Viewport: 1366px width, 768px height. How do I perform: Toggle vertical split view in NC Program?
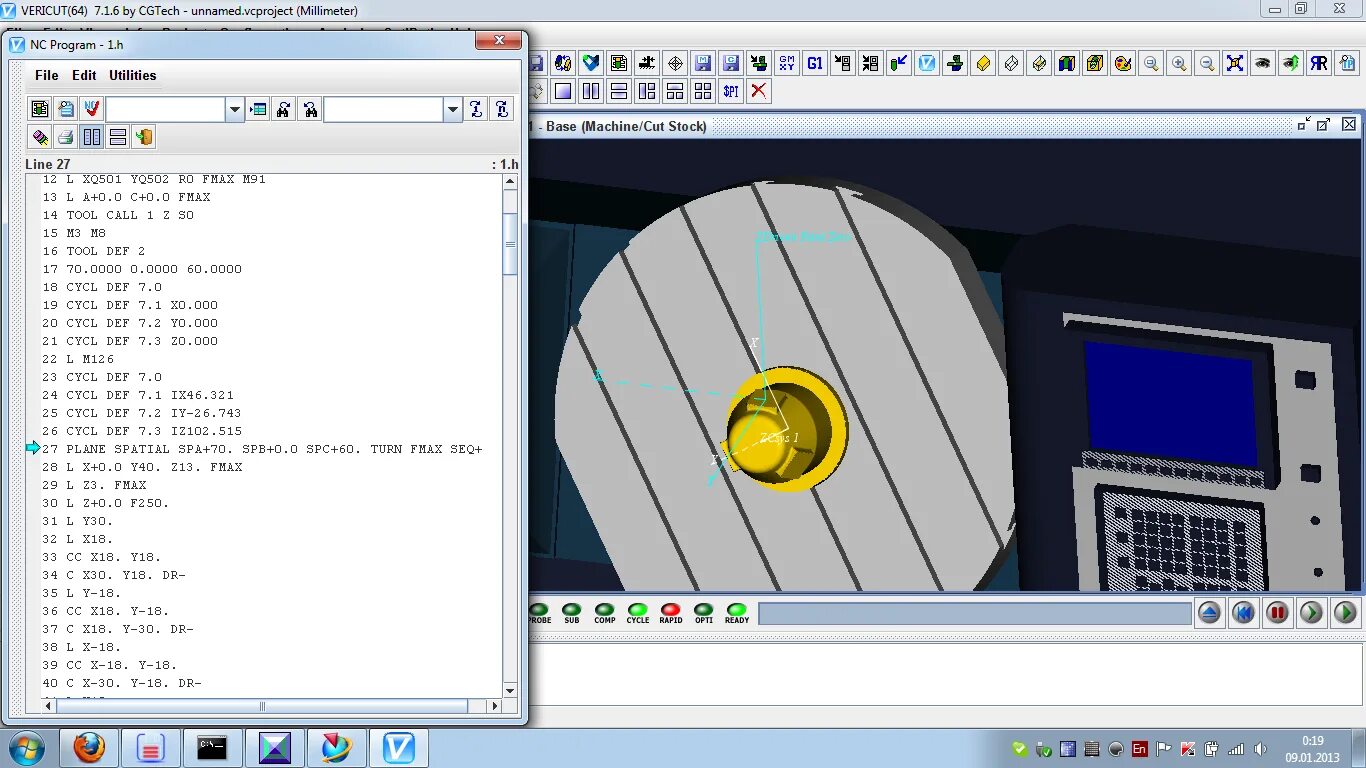click(92, 137)
